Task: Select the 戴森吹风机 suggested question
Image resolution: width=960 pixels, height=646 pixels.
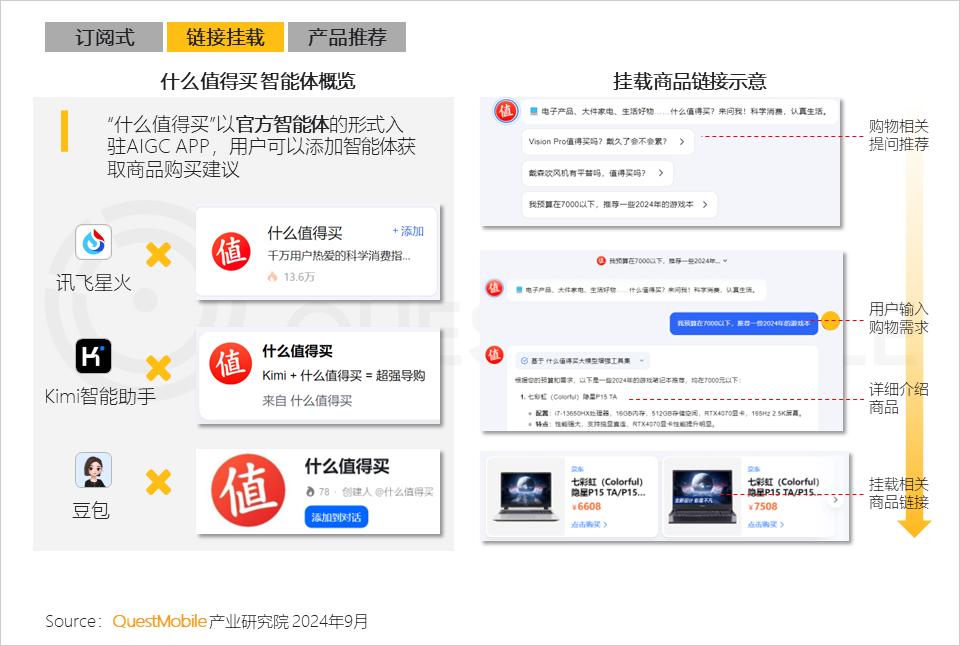Action: 598,173
